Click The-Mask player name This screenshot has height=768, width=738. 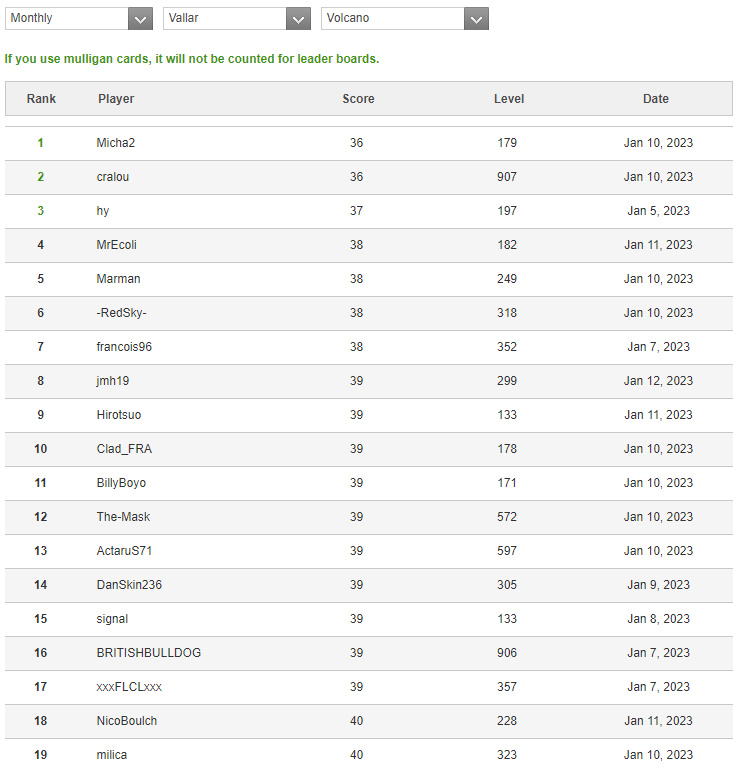coord(123,517)
